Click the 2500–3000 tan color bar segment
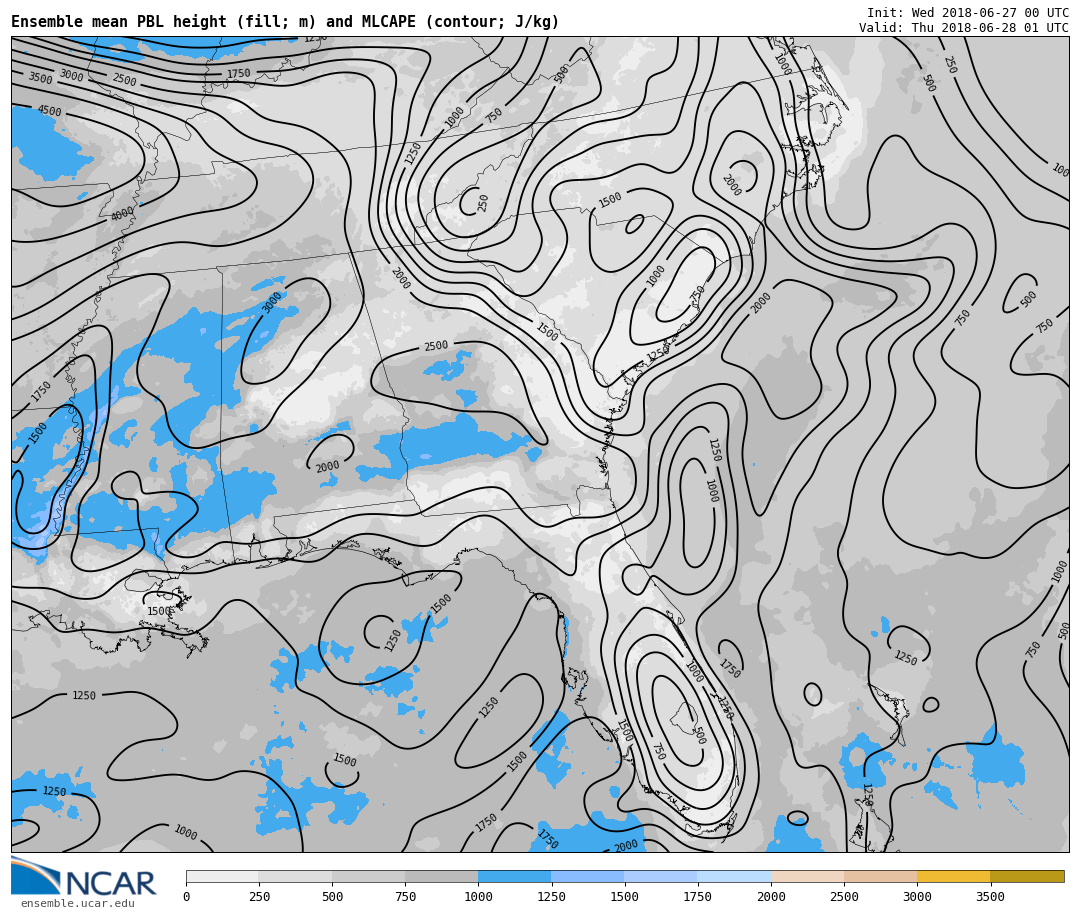The image size is (1080, 915). [880, 876]
